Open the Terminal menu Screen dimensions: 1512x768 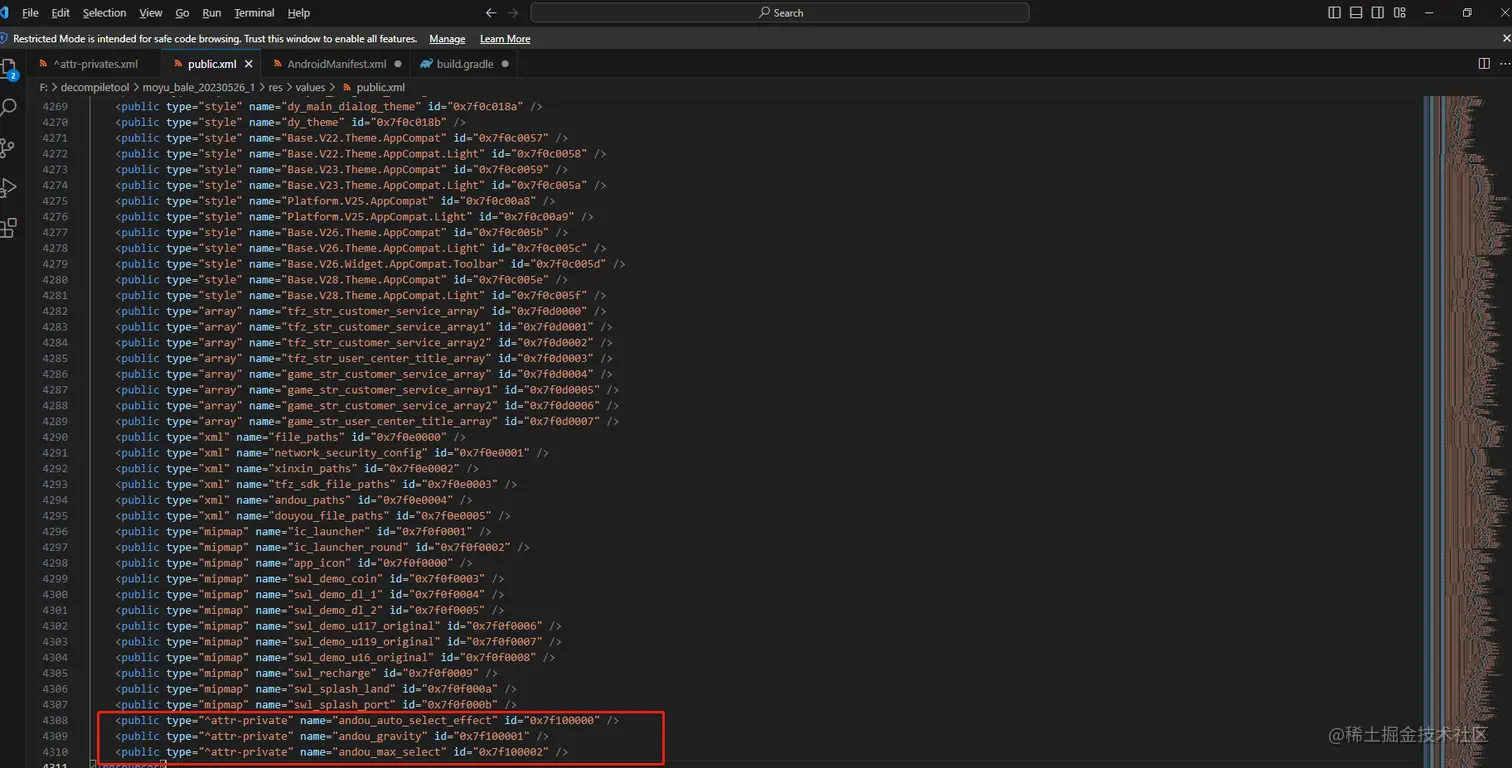point(254,13)
